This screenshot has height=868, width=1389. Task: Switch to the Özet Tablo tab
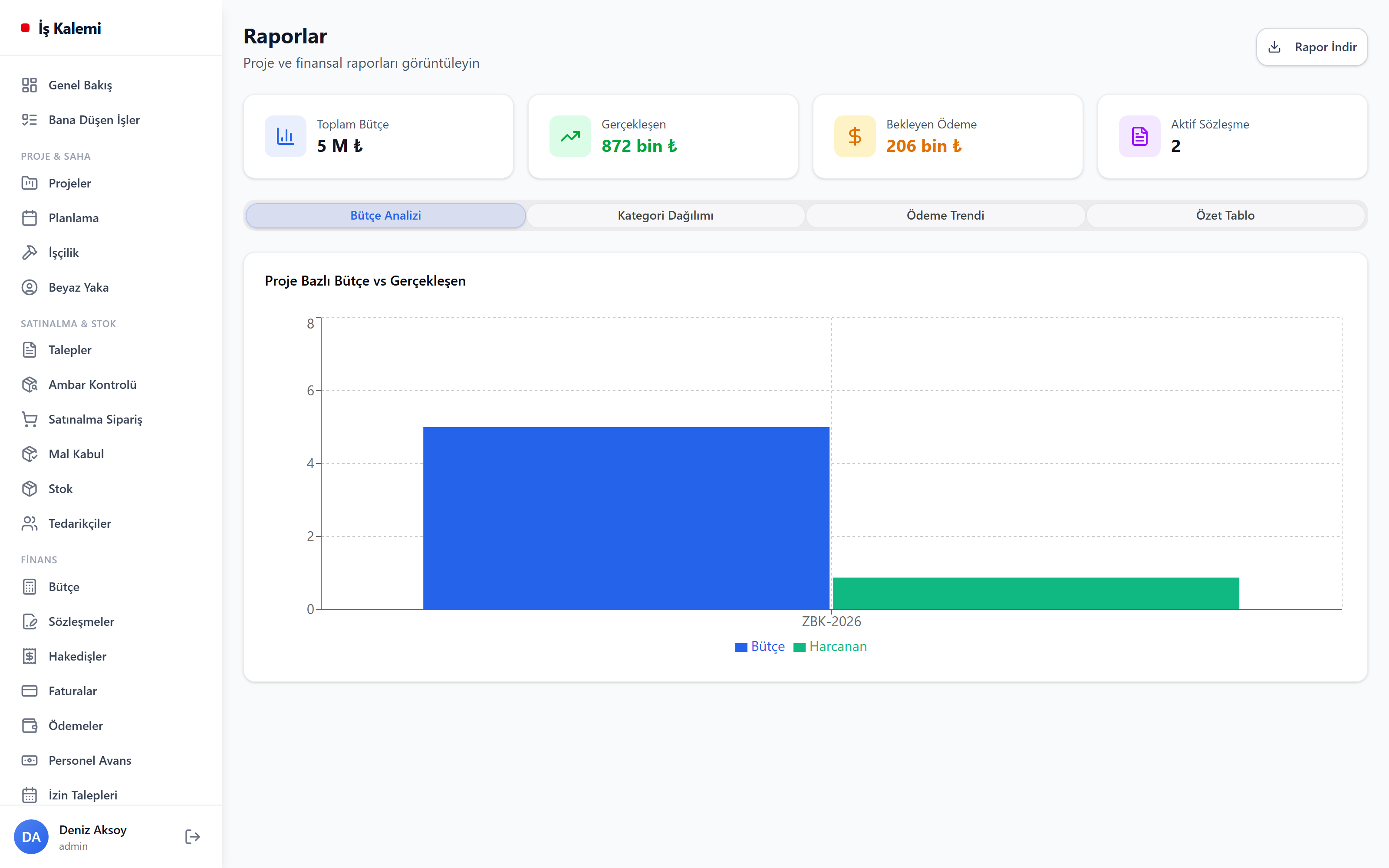(1225, 215)
